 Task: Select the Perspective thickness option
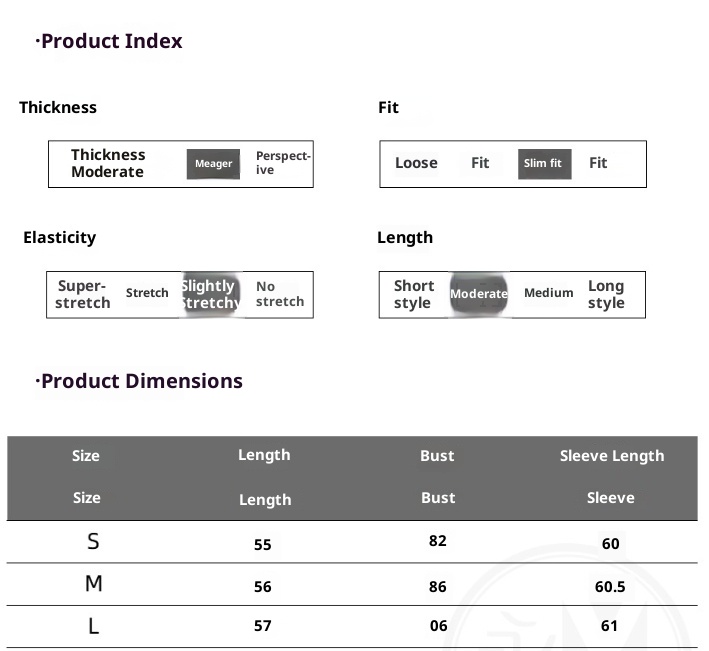(x=283, y=163)
